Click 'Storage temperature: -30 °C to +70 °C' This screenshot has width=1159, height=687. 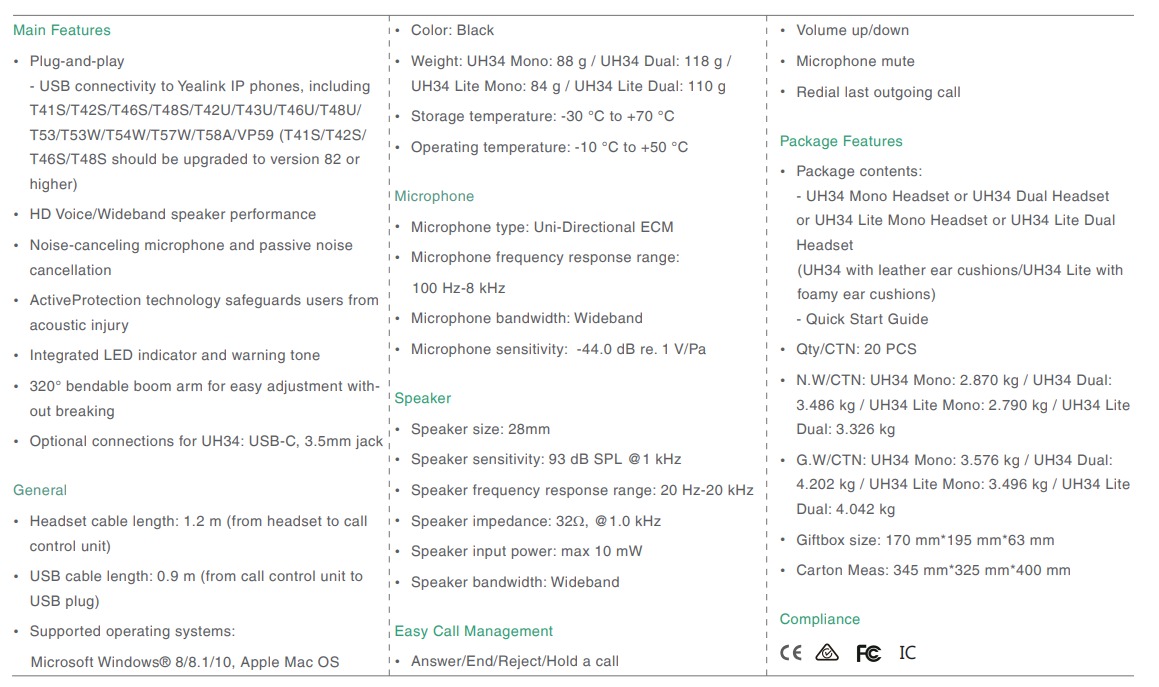543,117
